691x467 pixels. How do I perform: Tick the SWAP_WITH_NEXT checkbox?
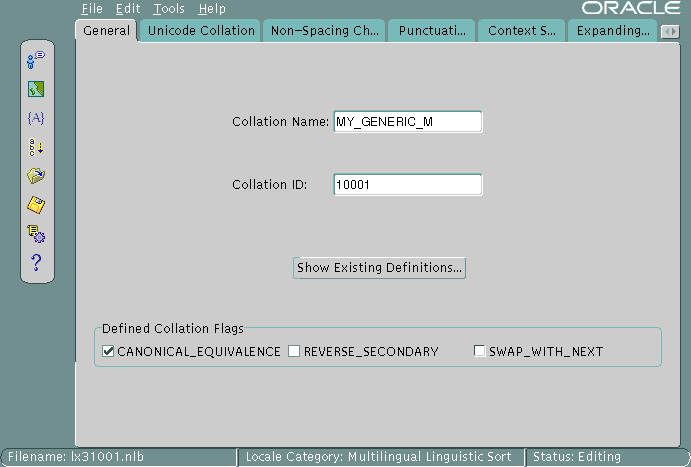[x=479, y=351]
